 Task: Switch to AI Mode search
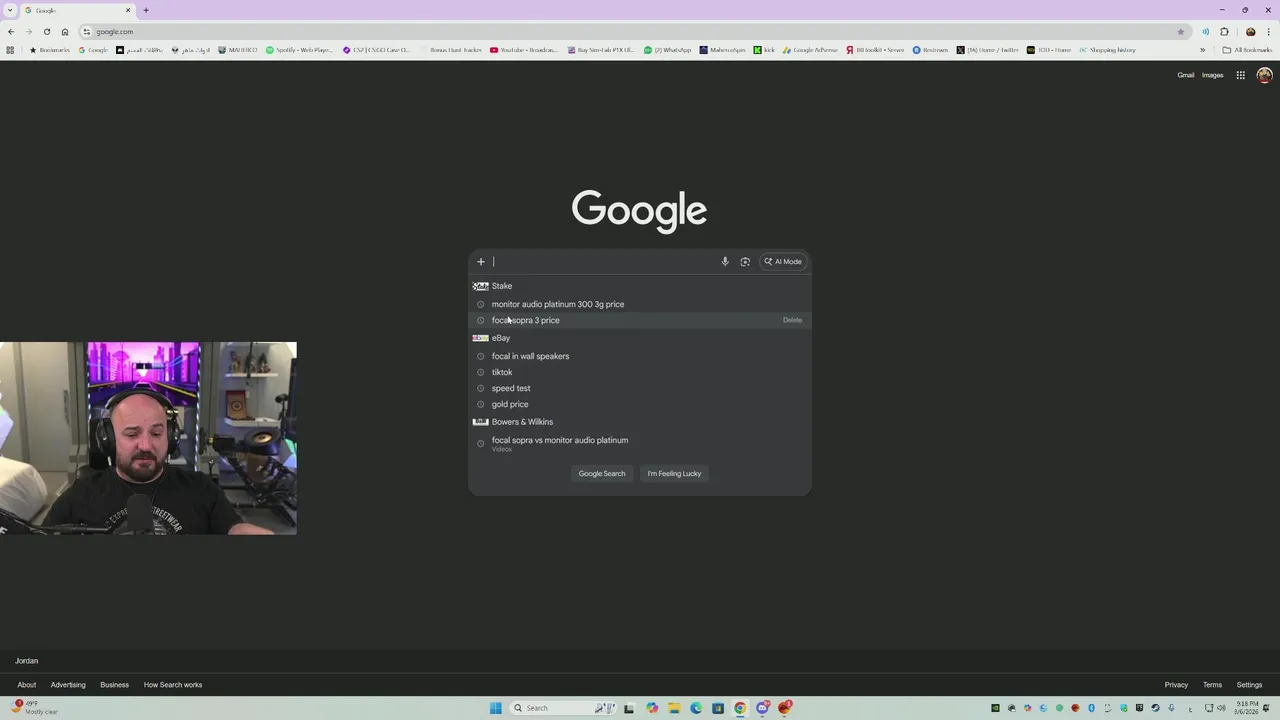tap(783, 262)
